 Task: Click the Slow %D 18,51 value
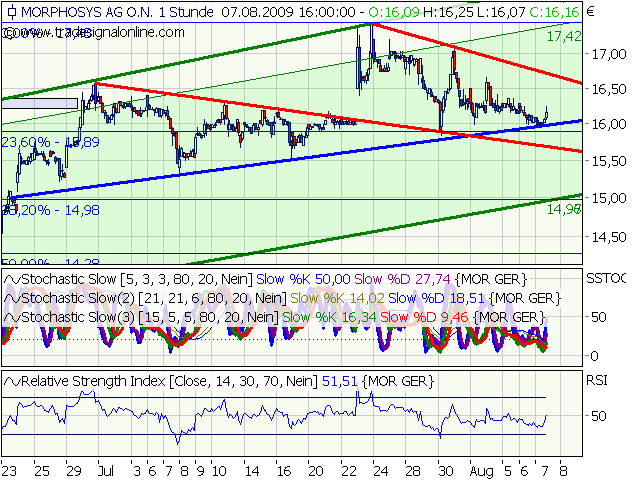click(436, 299)
